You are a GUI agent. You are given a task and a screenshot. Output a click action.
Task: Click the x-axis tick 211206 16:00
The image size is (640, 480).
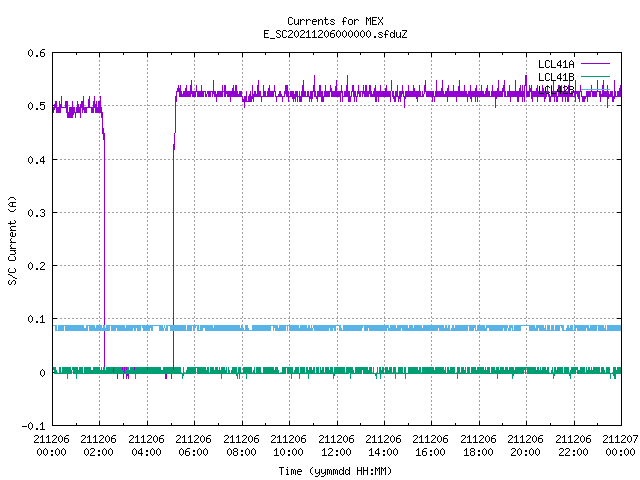click(x=431, y=446)
